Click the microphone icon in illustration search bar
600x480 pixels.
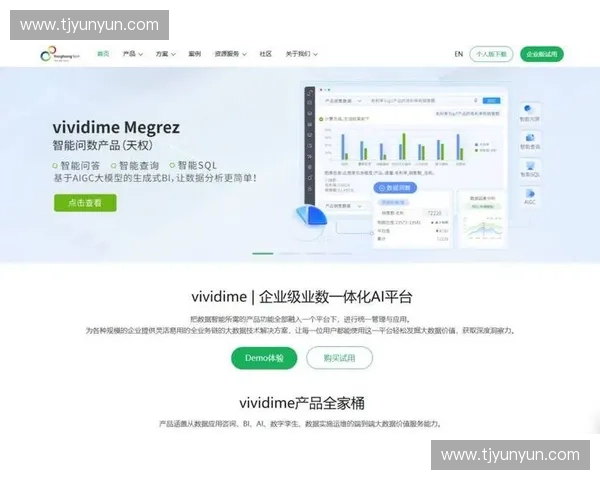click(x=476, y=100)
